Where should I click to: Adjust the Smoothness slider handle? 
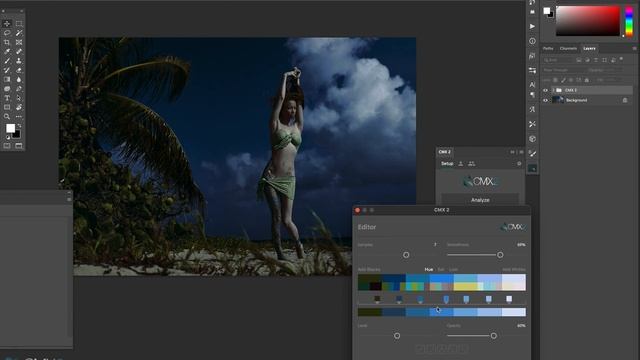(x=500, y=255)
